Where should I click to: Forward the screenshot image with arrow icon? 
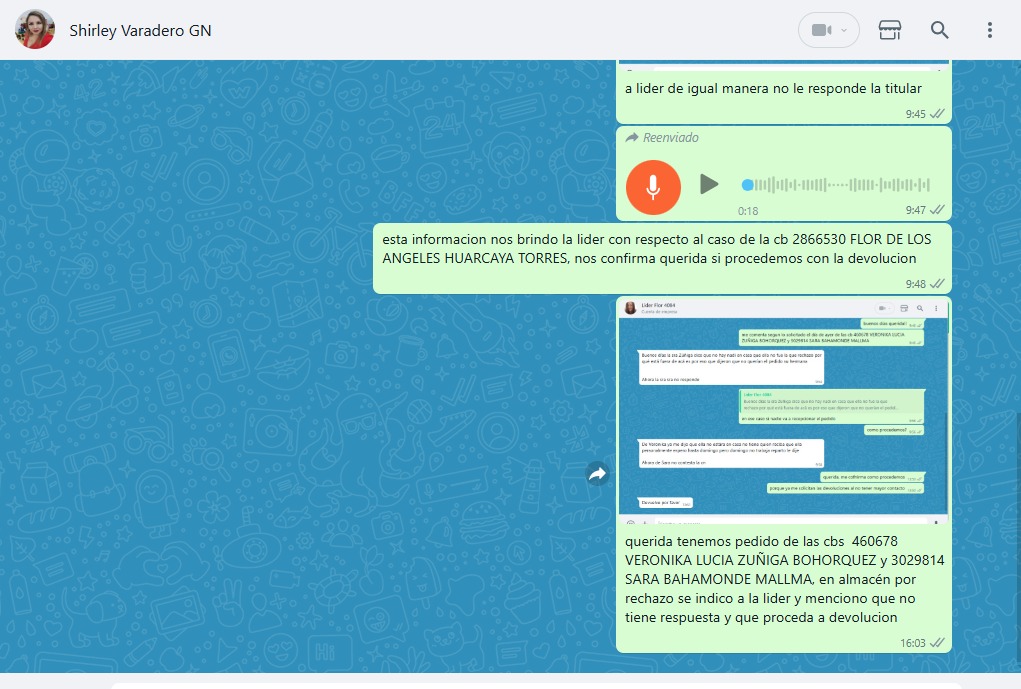[598, 474]
